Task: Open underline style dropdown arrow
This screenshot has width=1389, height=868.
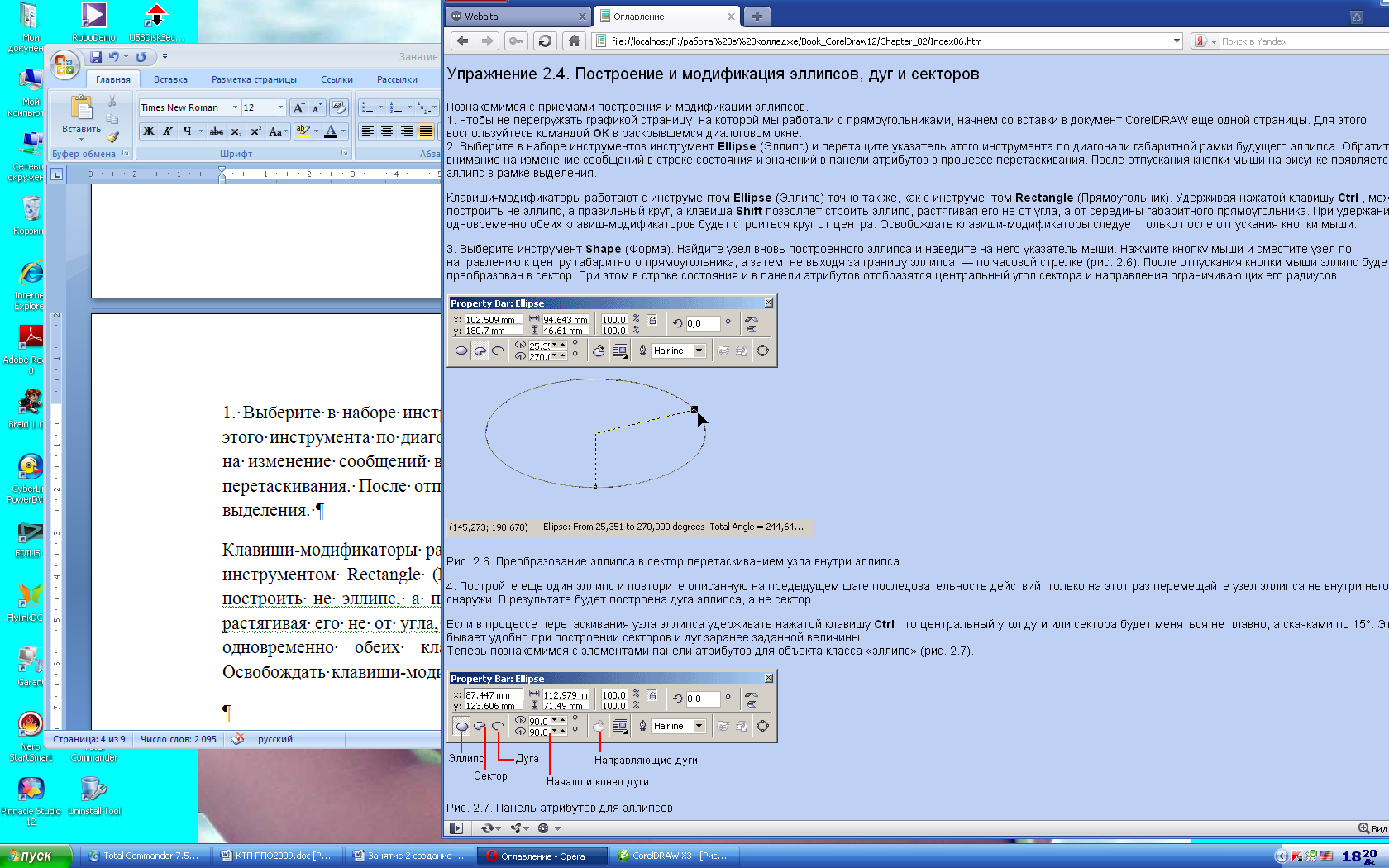Action: coord(201,131)
